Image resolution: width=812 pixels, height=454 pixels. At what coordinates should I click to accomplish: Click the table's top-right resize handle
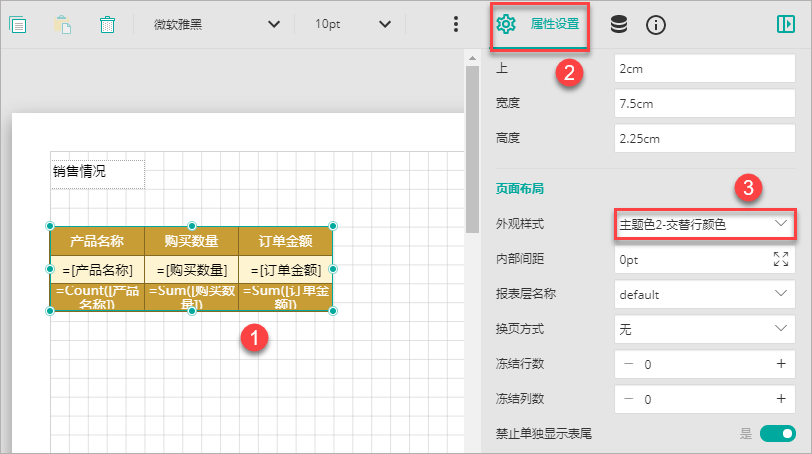pyautogui.click(x=333, y=226)
